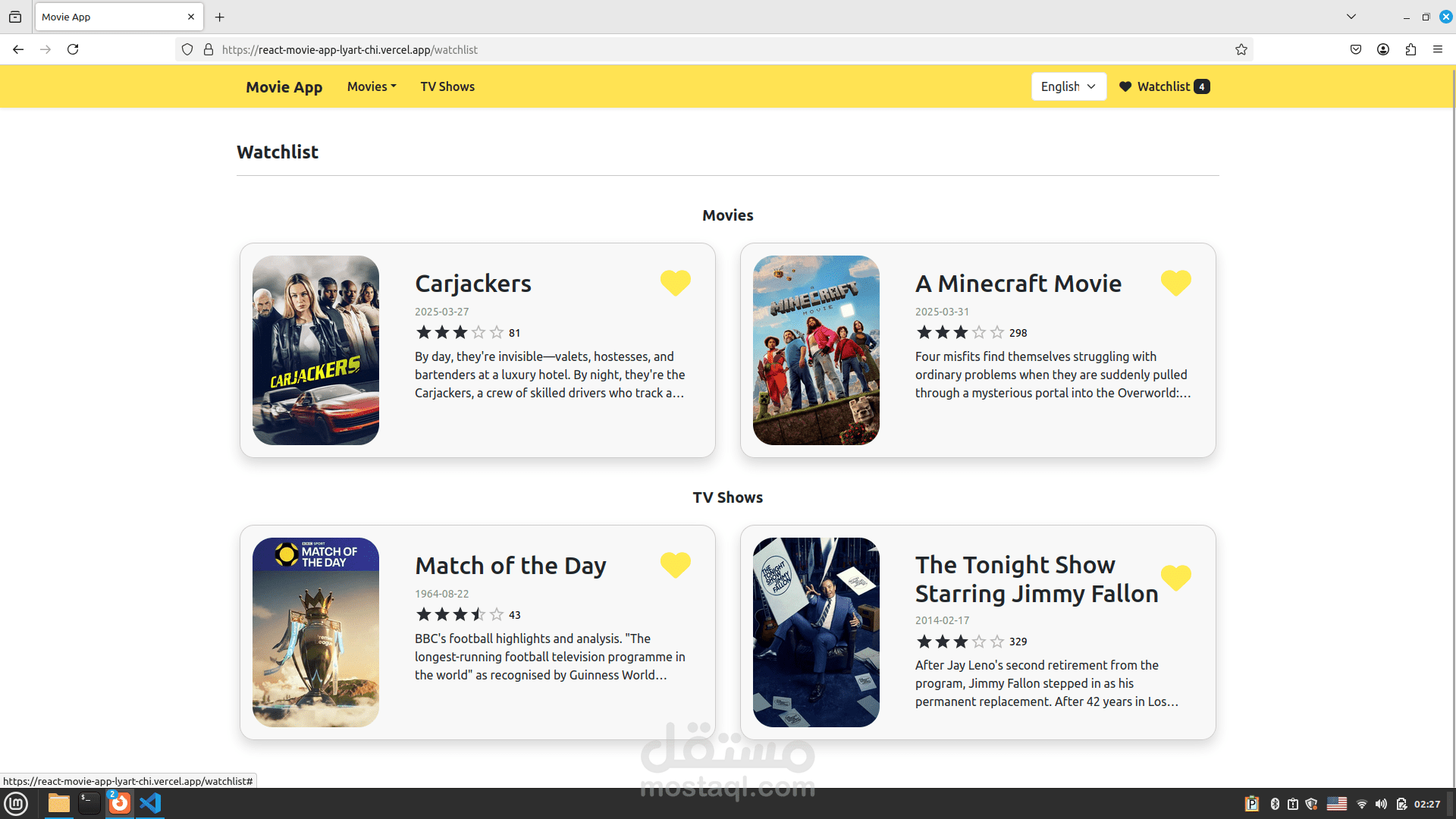Go to TV Shows page
1456x819 pixels.
coord(447,86)
